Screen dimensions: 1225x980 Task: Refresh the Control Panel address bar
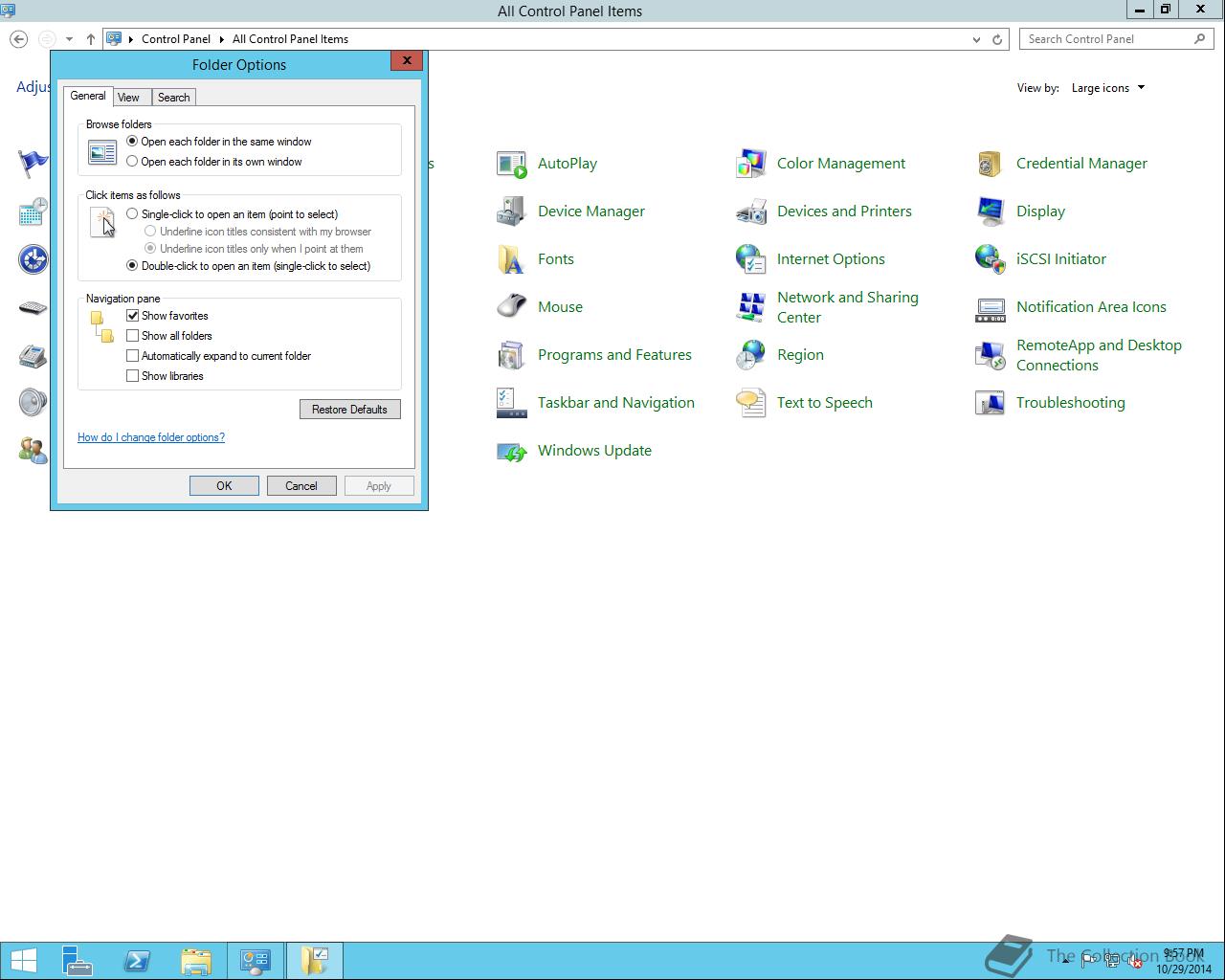[997, 39]
